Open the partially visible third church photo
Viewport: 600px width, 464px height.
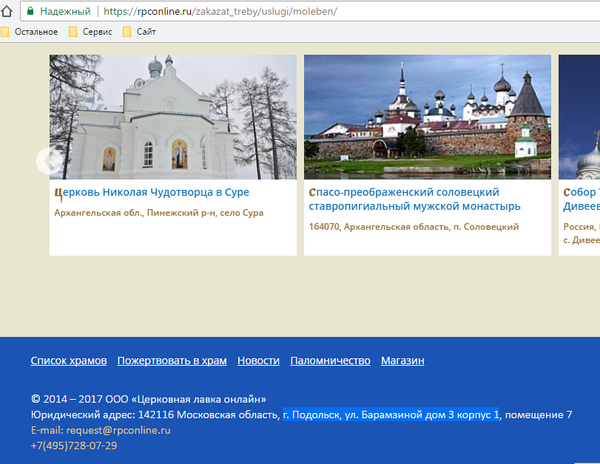pos(579,115)
